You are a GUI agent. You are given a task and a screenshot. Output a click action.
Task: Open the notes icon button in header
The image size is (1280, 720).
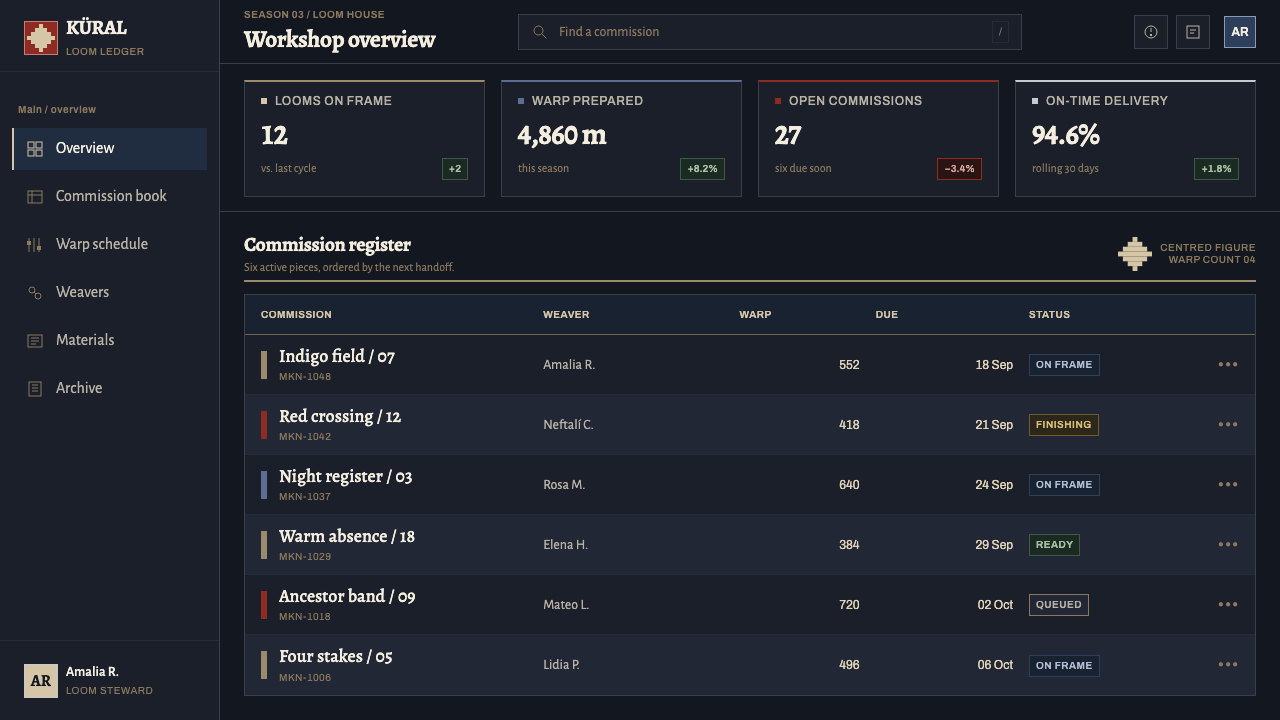coord(1193,32)
